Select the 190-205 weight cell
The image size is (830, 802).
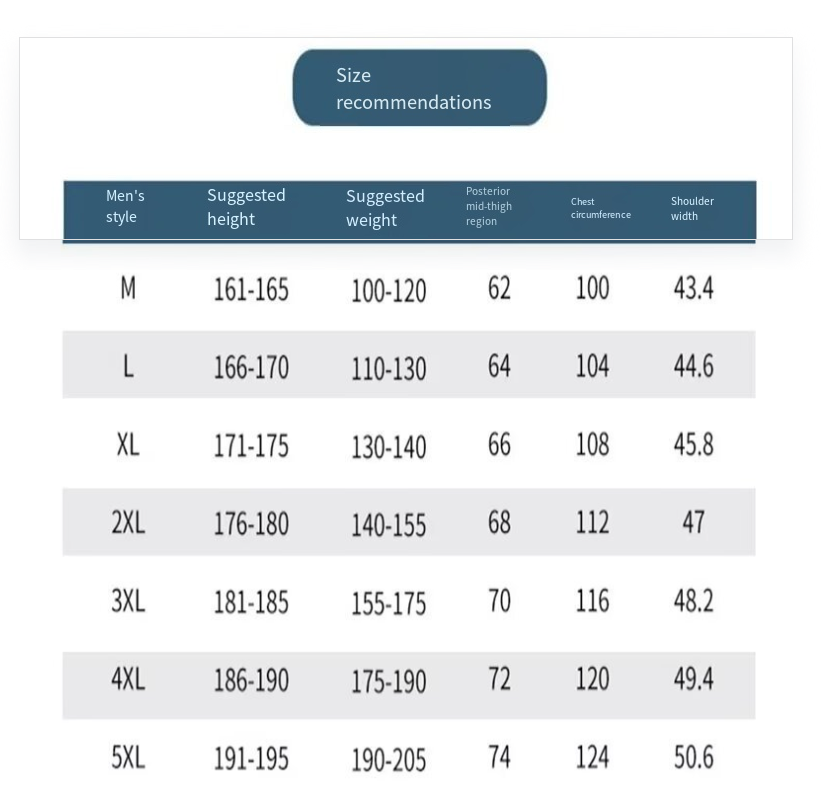tap(388, 760)
